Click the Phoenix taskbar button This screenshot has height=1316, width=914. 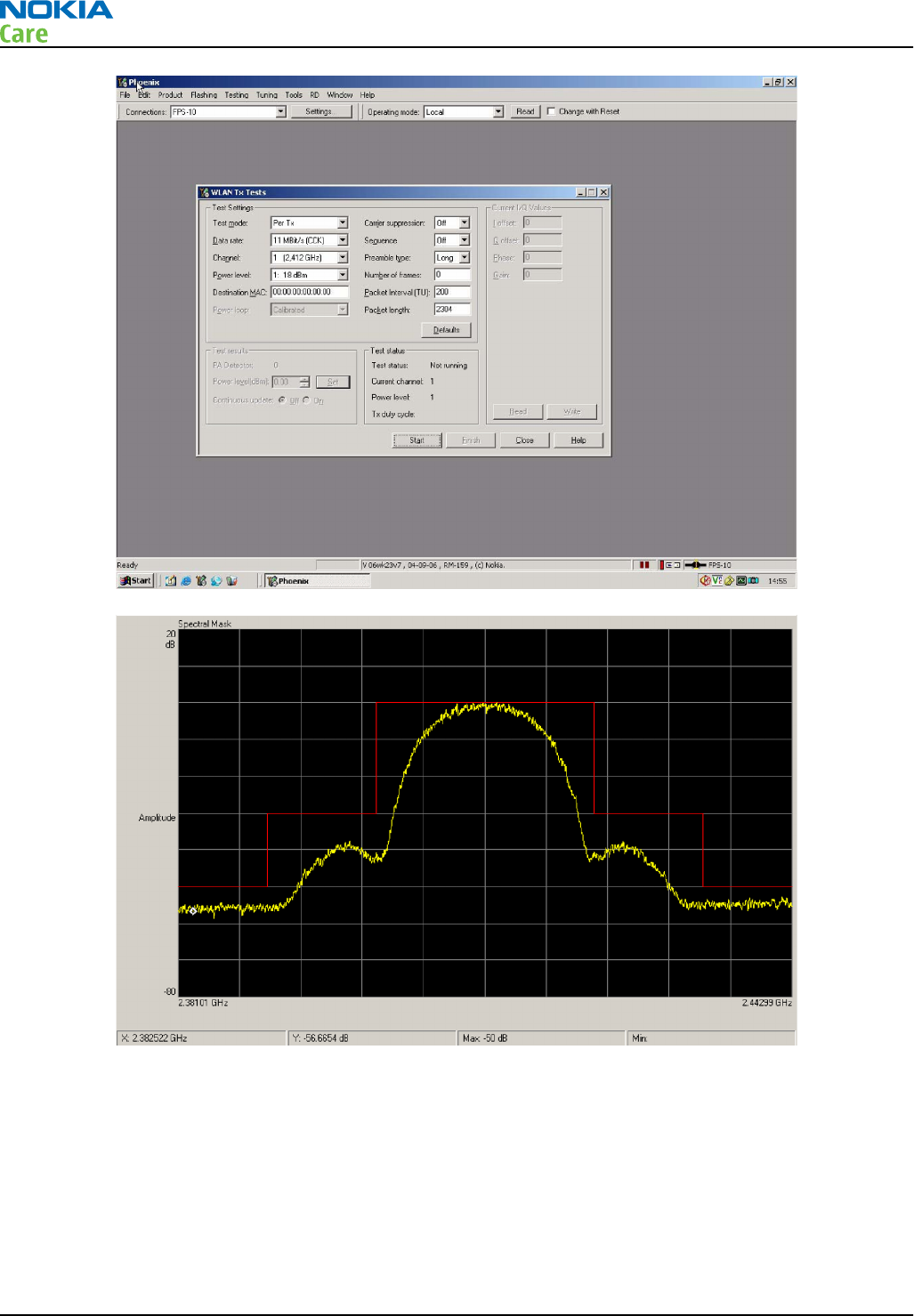pos(317,581)
